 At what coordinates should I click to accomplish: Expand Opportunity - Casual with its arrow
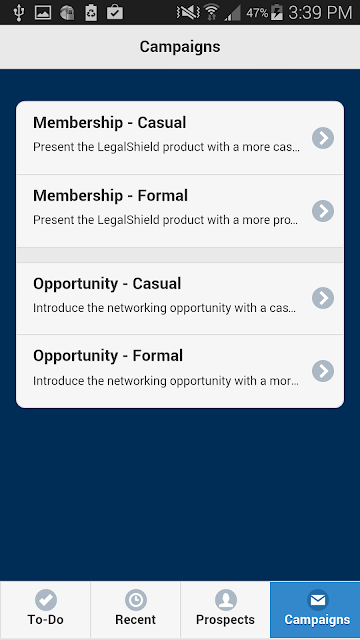(x=323, y=298)
